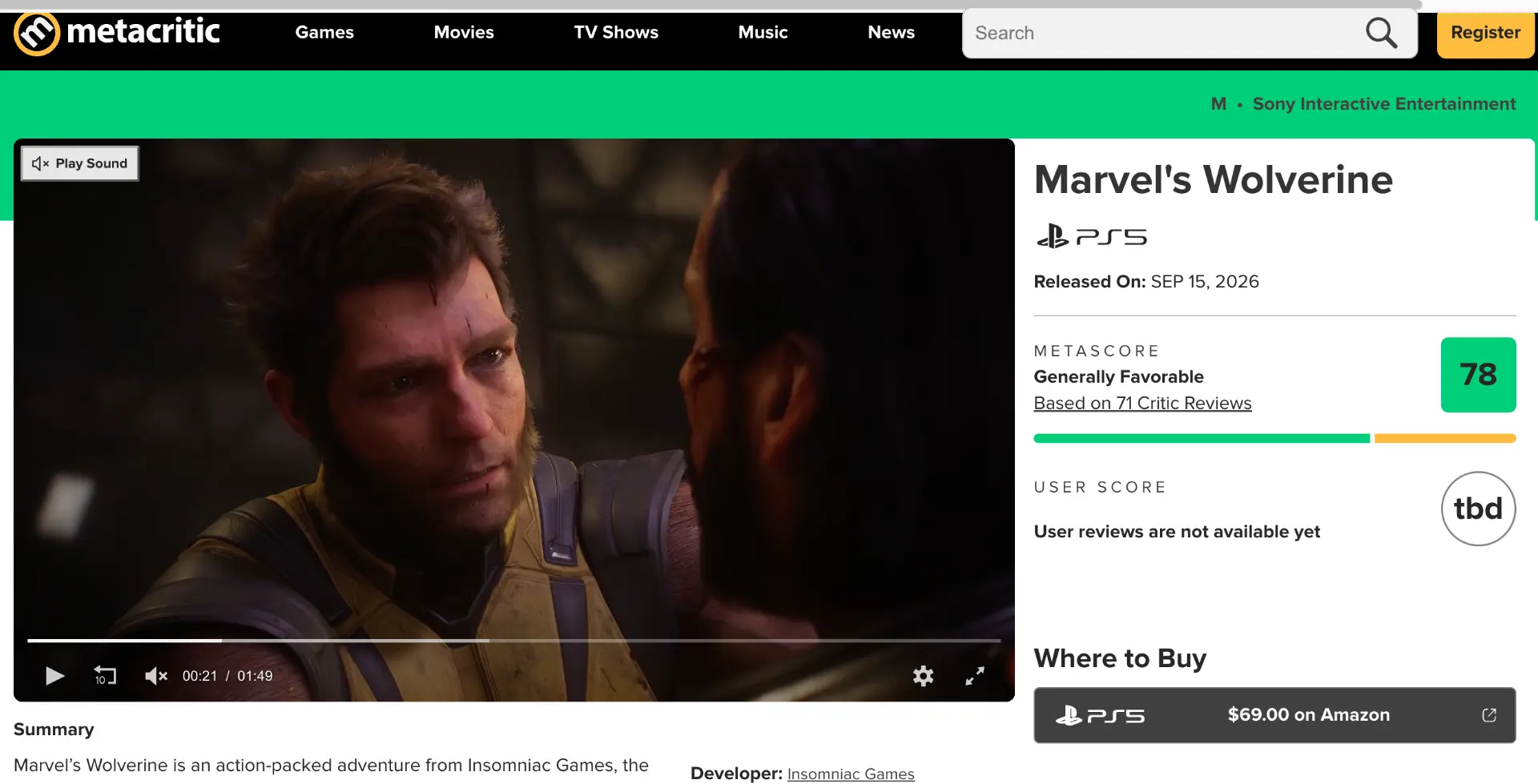This screenshot has height=784, width=1538.
Task: Open the News menu
Action: (891, 33)
